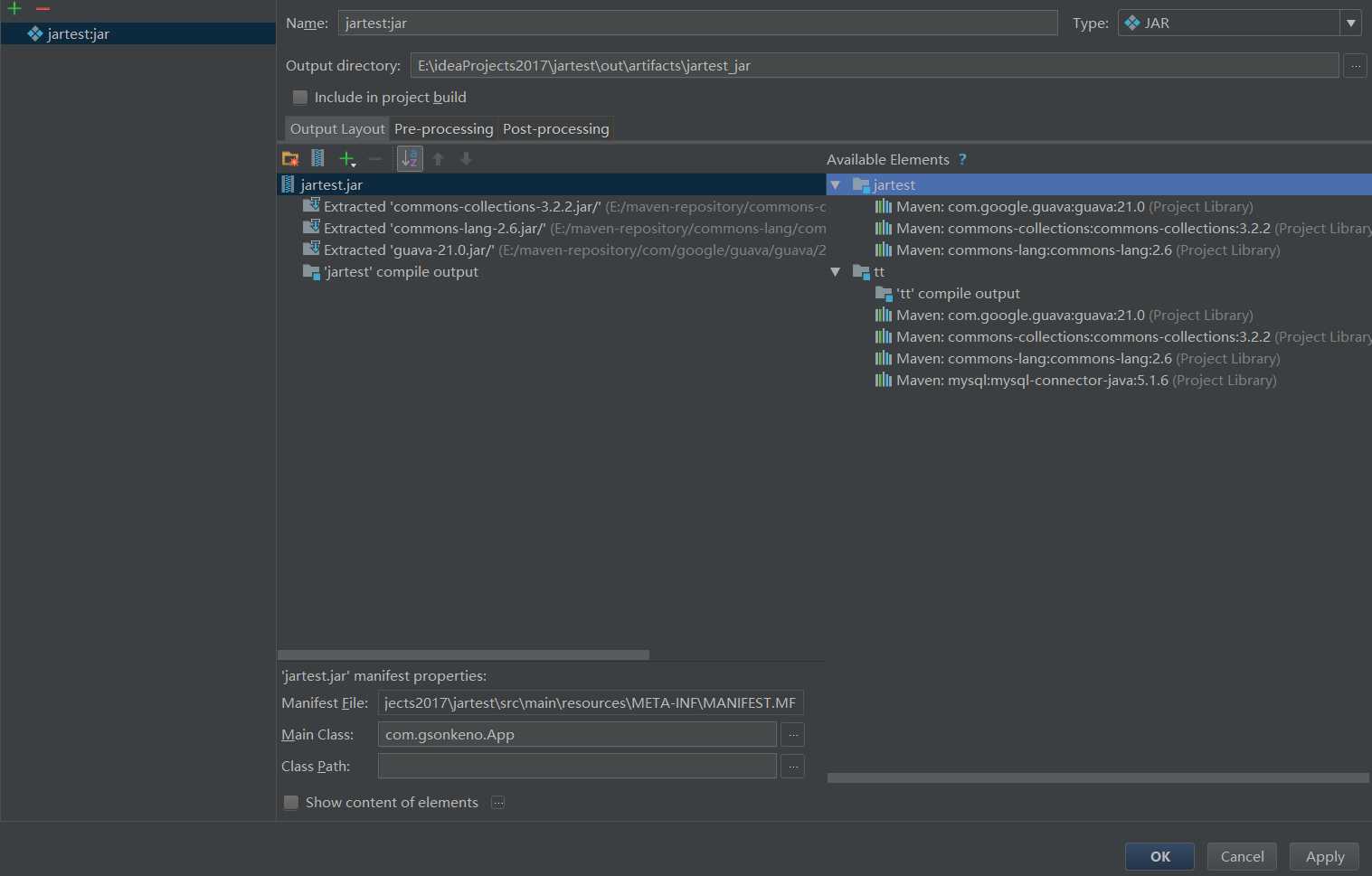This screenshot has width=1372, height=876.
Task: Click the Cancel button
Action: click(1242, 856)
